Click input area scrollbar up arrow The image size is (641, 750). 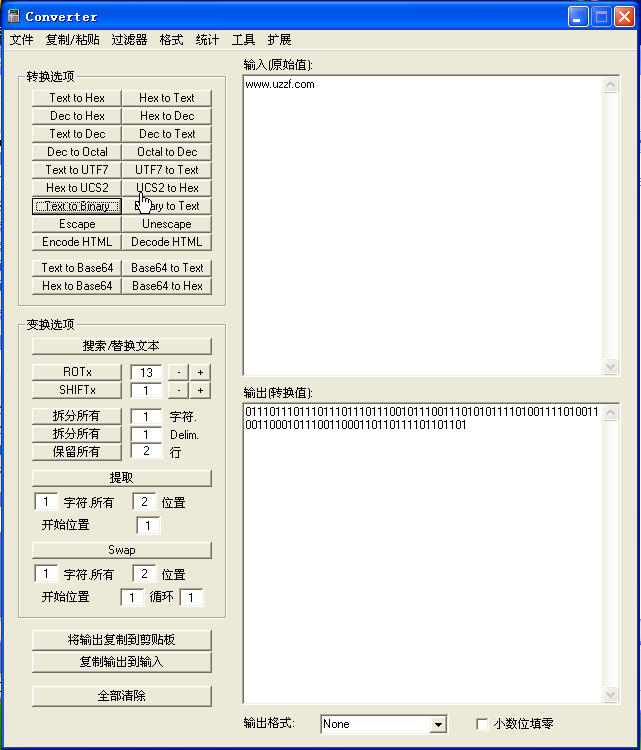(x=611, y=85)
